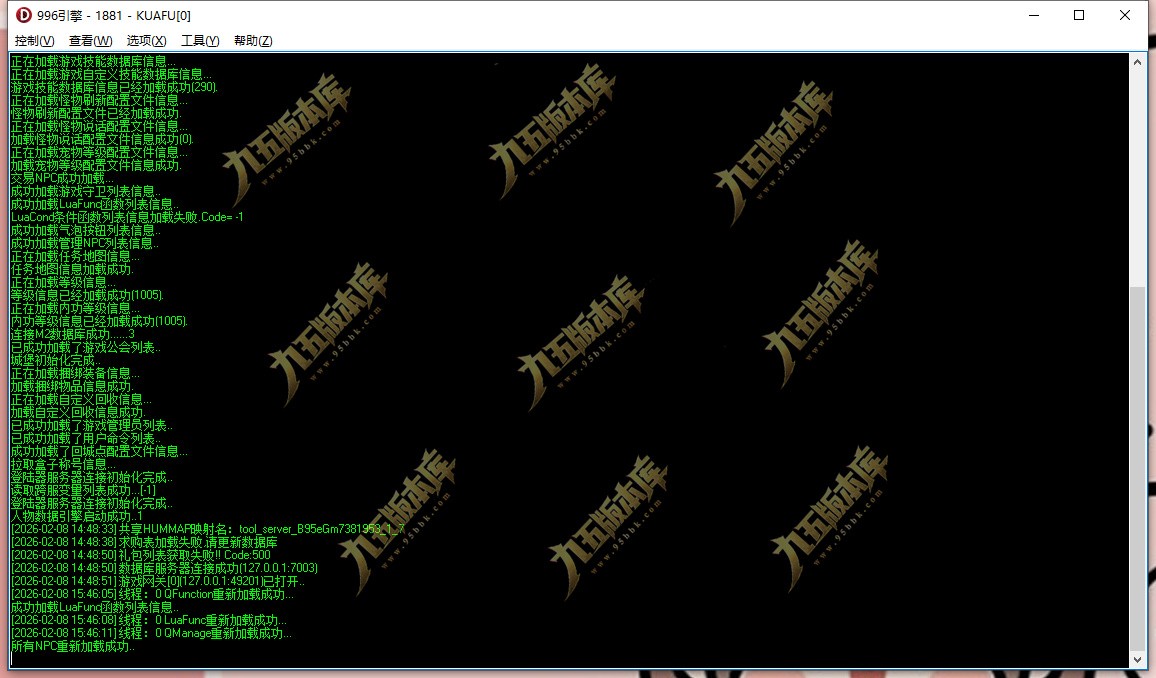Select log line '连接M2数据库成功......3'

(72, 334)
